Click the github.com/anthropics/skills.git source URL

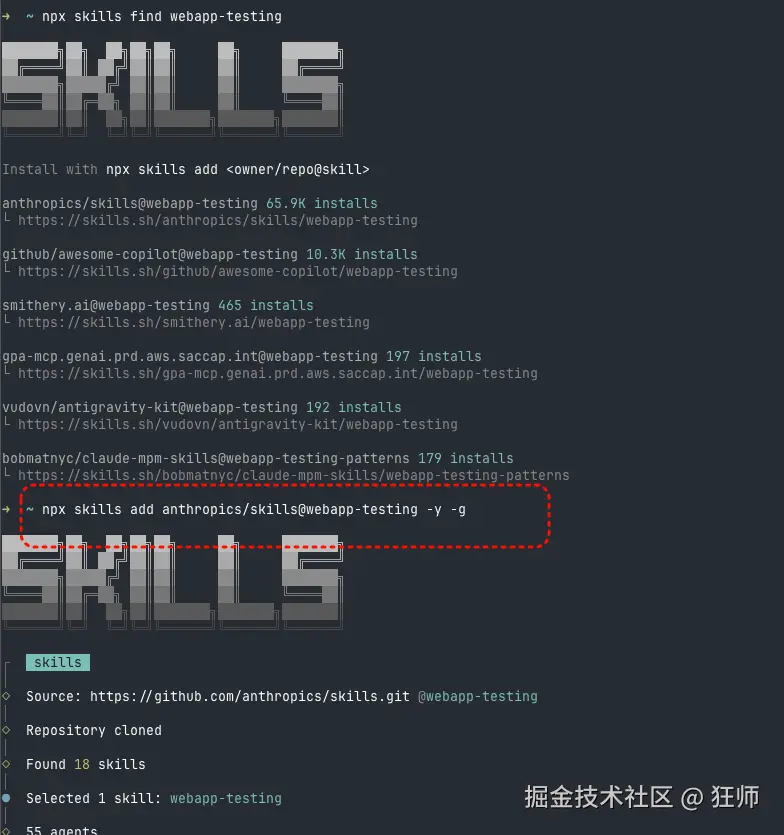[x=250, y=697]
